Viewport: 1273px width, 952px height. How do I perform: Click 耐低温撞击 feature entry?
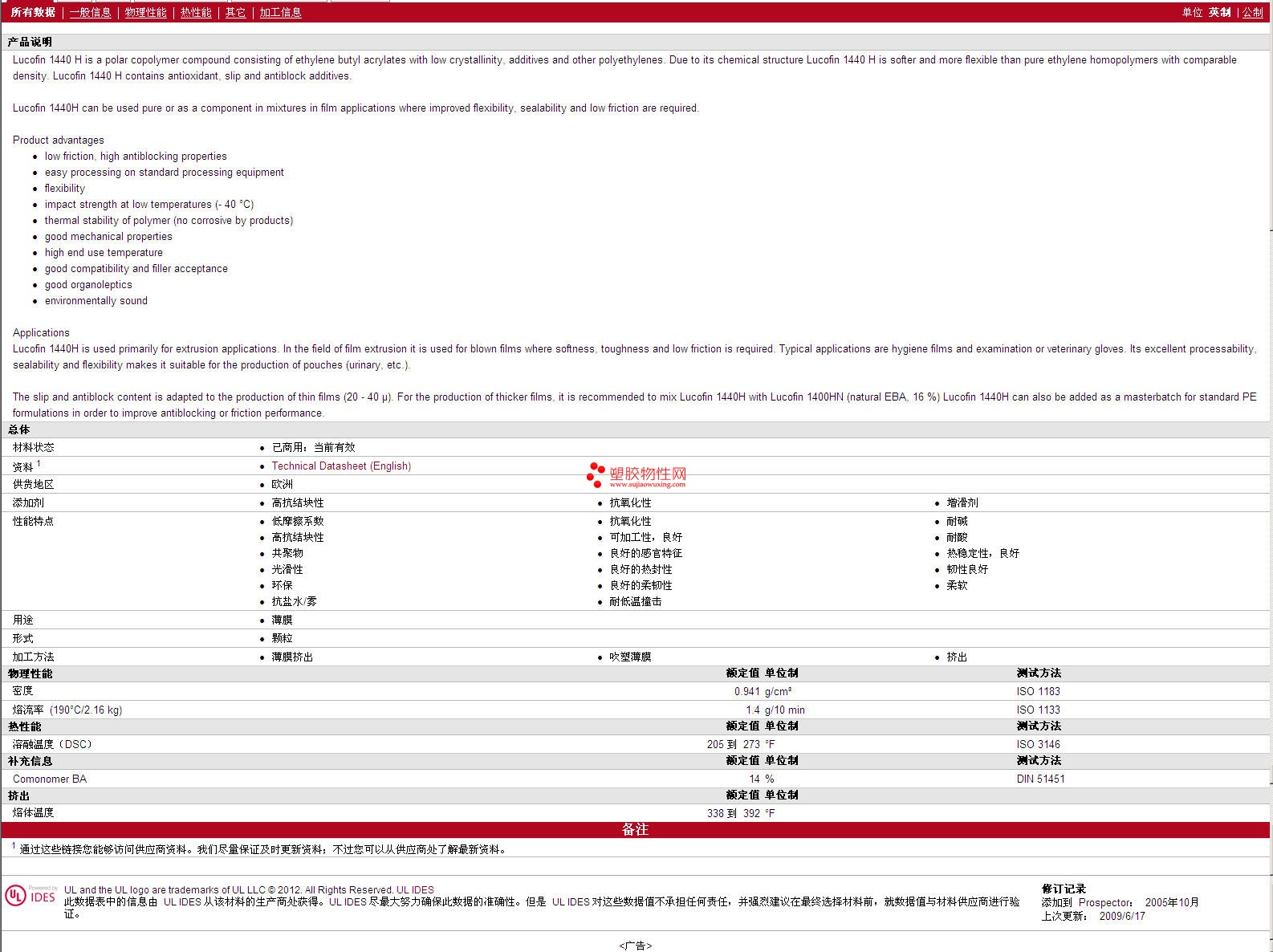click(636, 601)
